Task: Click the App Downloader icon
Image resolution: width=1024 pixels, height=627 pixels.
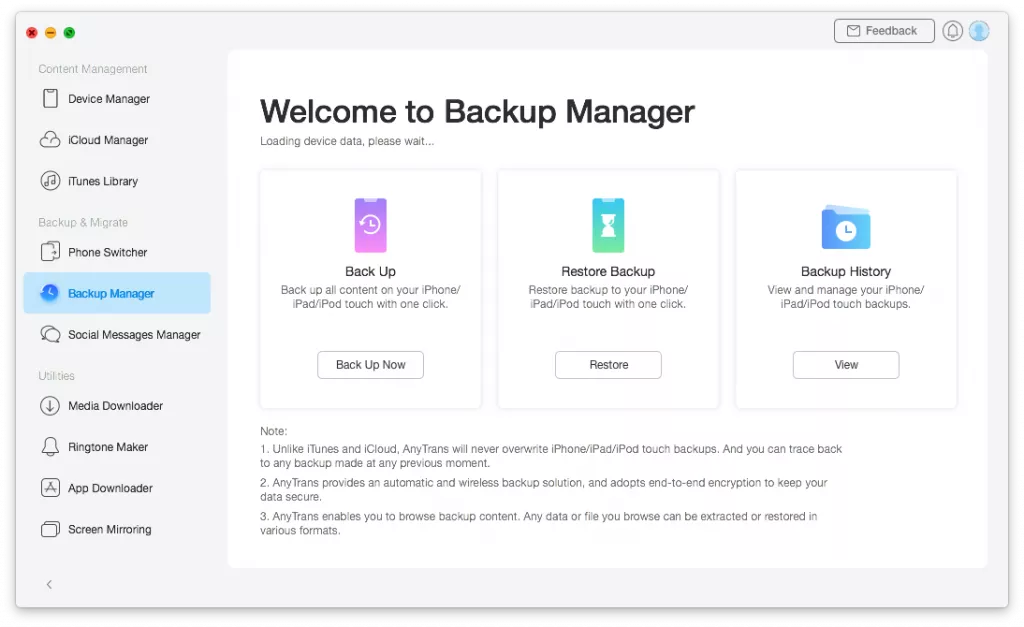Action: tap(50, 488)
